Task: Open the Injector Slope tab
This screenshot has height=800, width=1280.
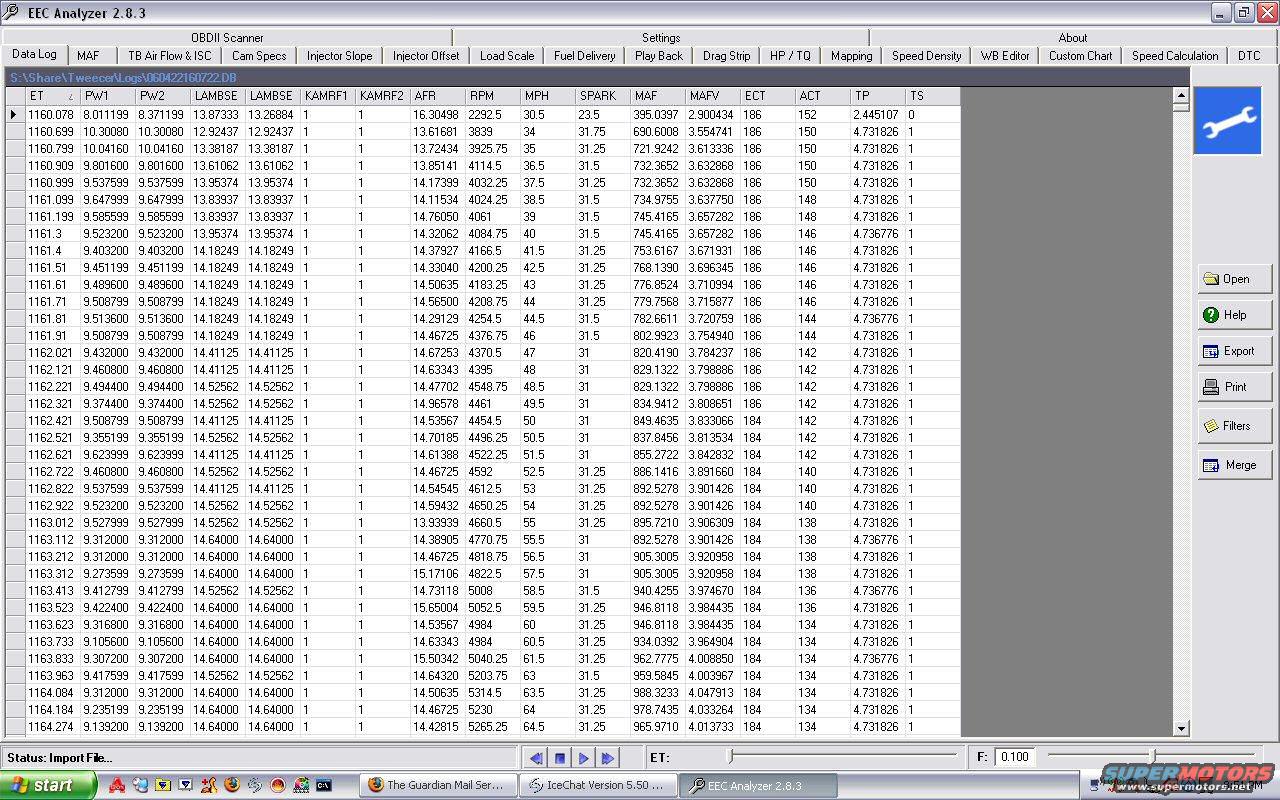Action: (339, 56)
